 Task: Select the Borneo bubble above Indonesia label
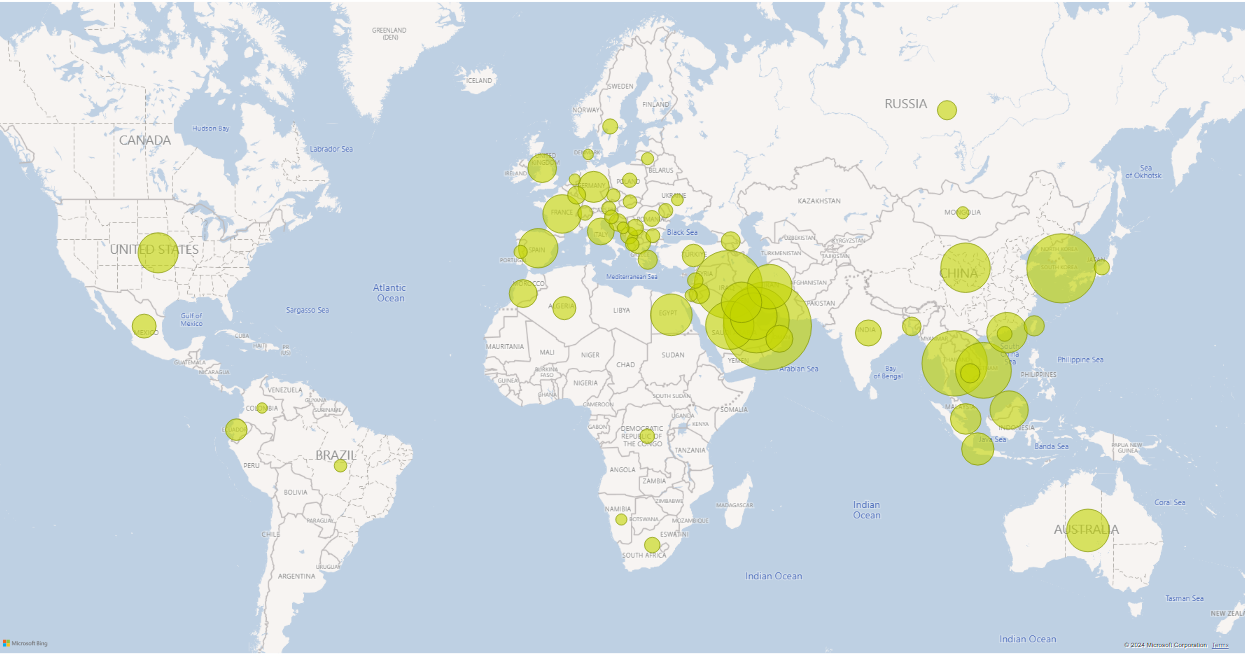(1009, 410)
